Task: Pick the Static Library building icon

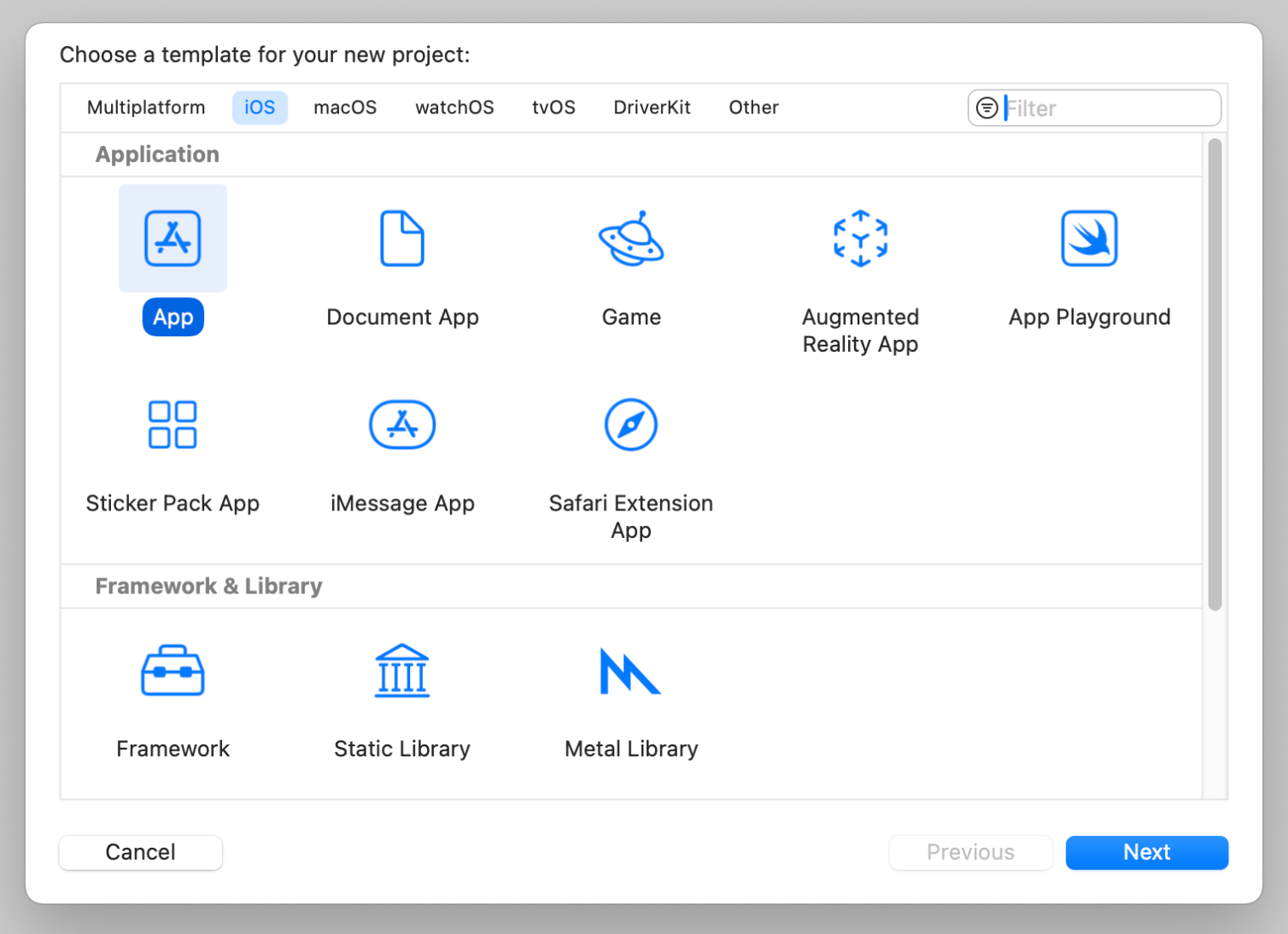Action: click(x=402, y=670)
